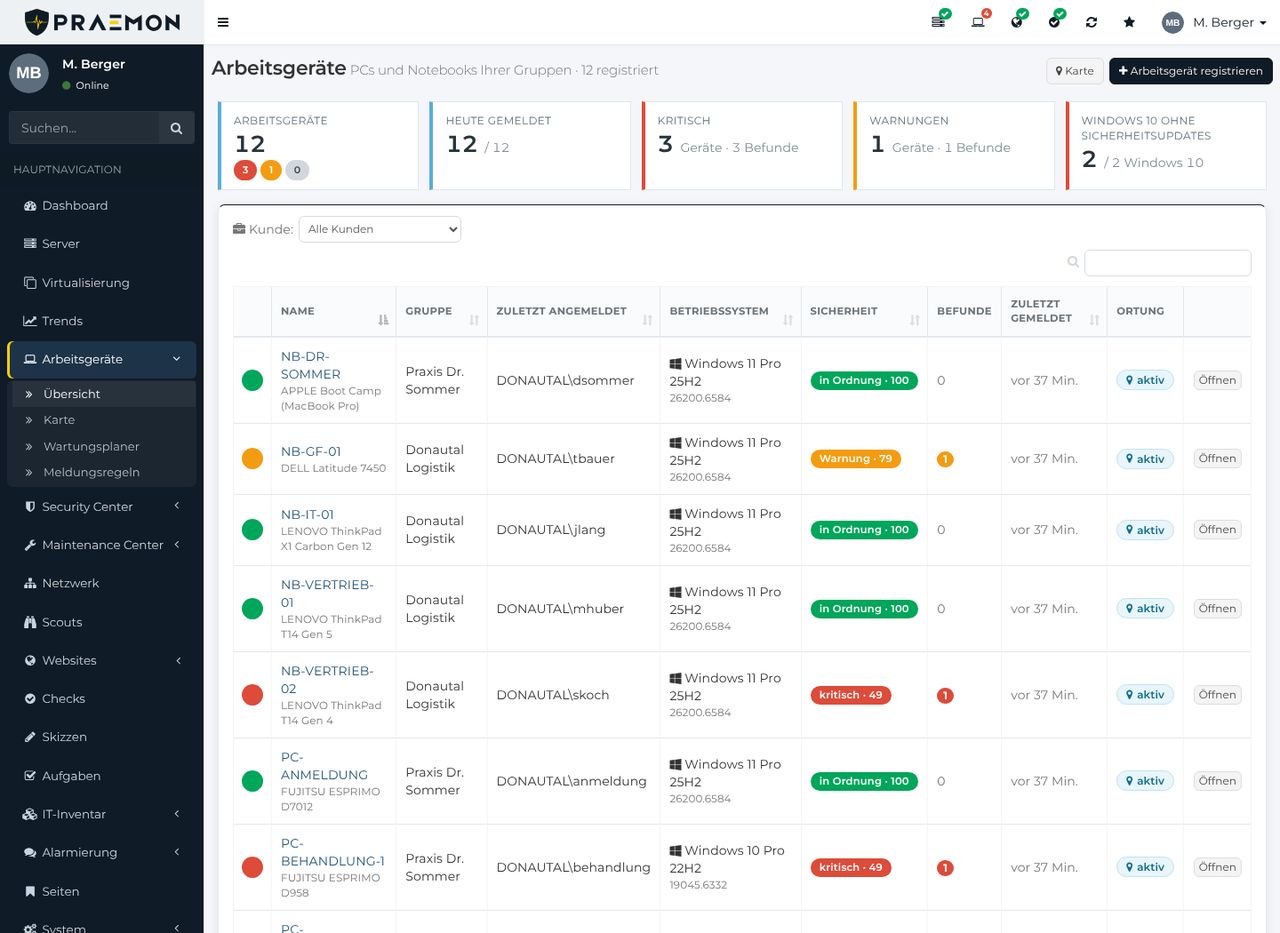Click the sidebar 'Suchen...' search field
This screenshot has width=1280, height=933.
84,128
